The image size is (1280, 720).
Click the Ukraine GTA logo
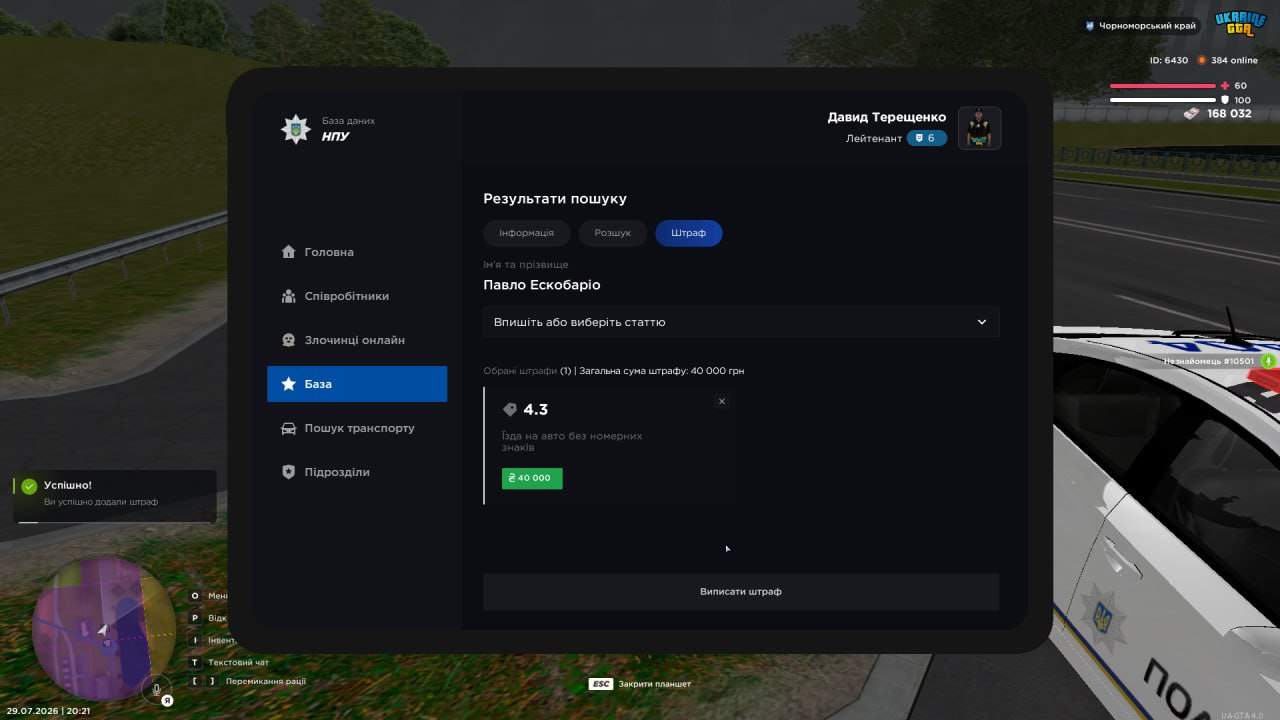pos(1240,25)
